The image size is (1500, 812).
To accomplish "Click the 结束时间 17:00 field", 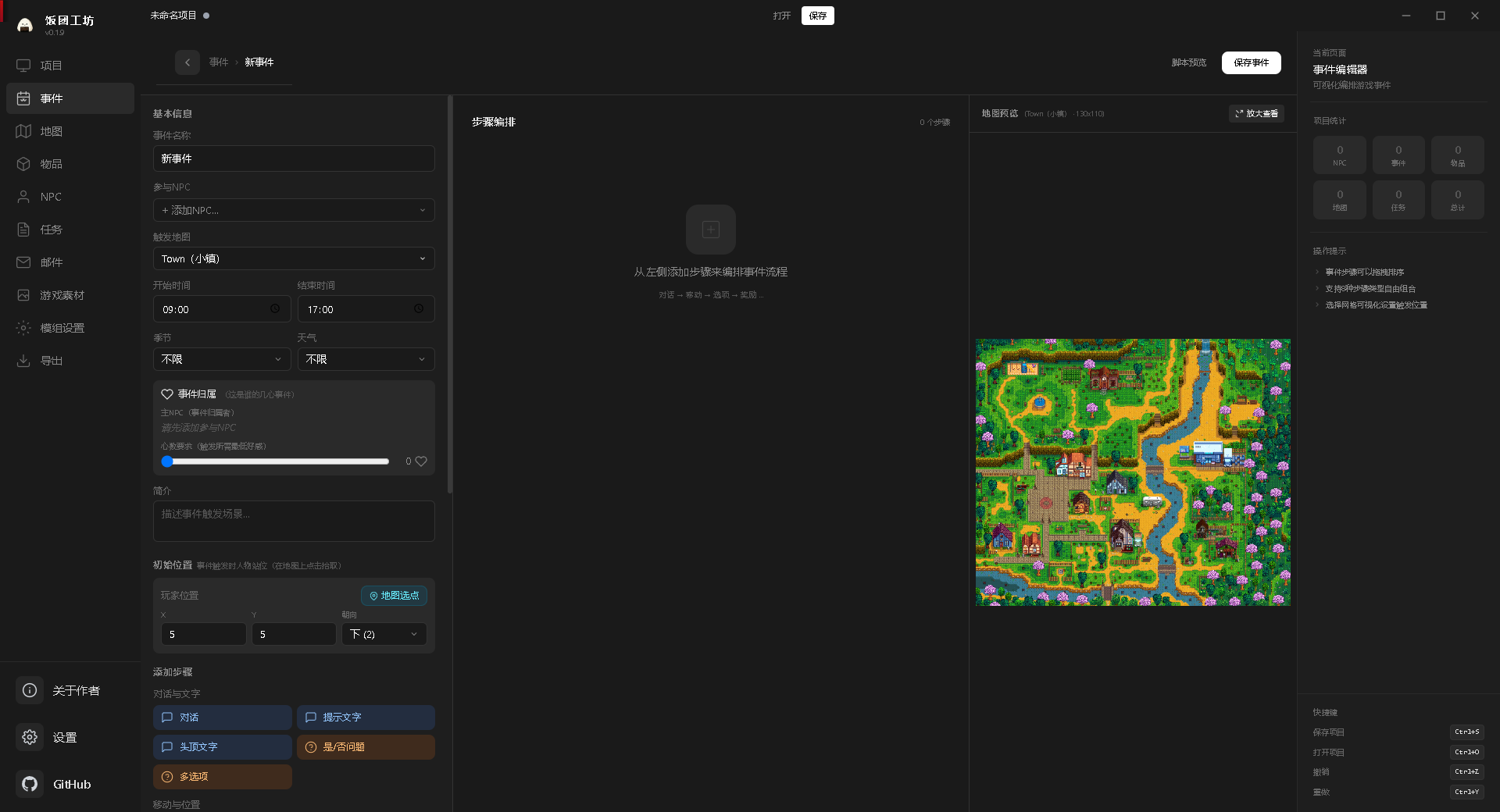I will pyautogui.click(x=366, y=309).
